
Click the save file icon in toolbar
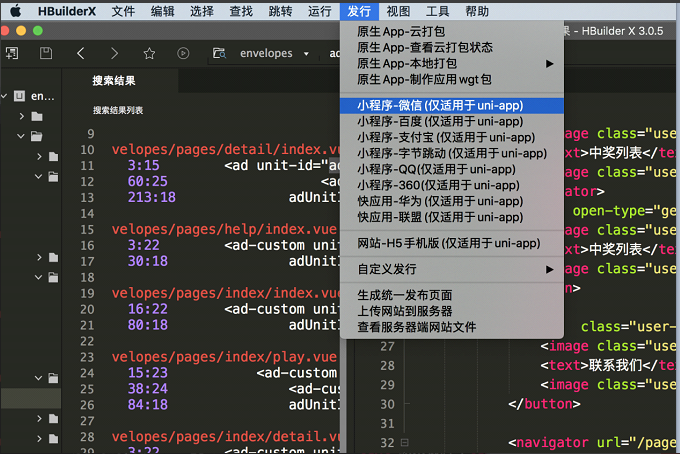click(x=46, y=53)
